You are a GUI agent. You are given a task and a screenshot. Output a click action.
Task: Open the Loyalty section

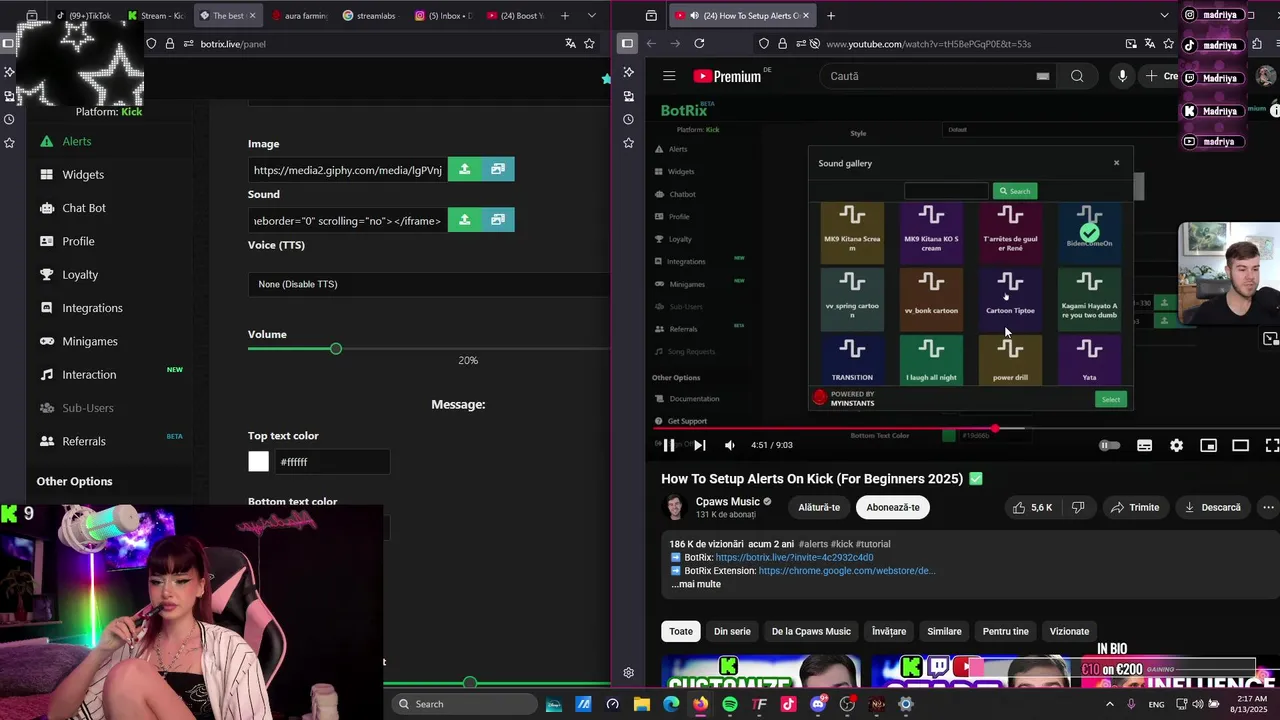tap(80, 274)
